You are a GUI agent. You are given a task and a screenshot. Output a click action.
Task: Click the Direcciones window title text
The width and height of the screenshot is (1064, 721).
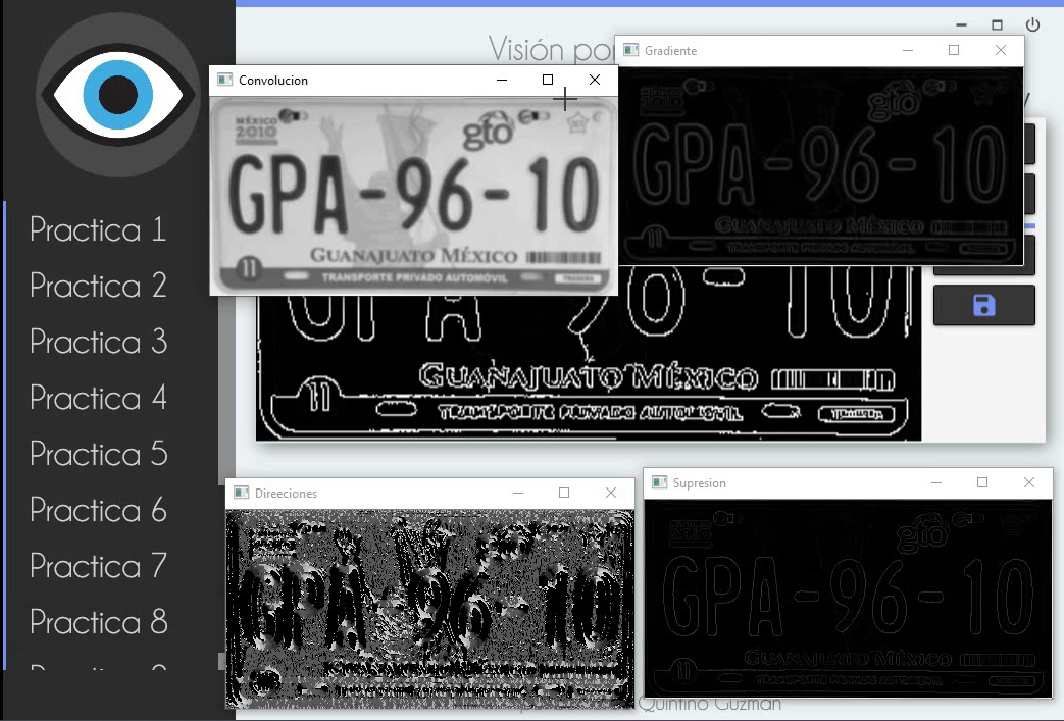click(286, 494)
